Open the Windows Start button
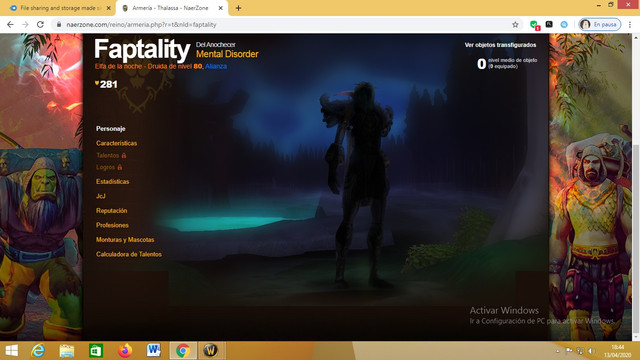This screenshot has height=360, width=640. pos(11,351)
